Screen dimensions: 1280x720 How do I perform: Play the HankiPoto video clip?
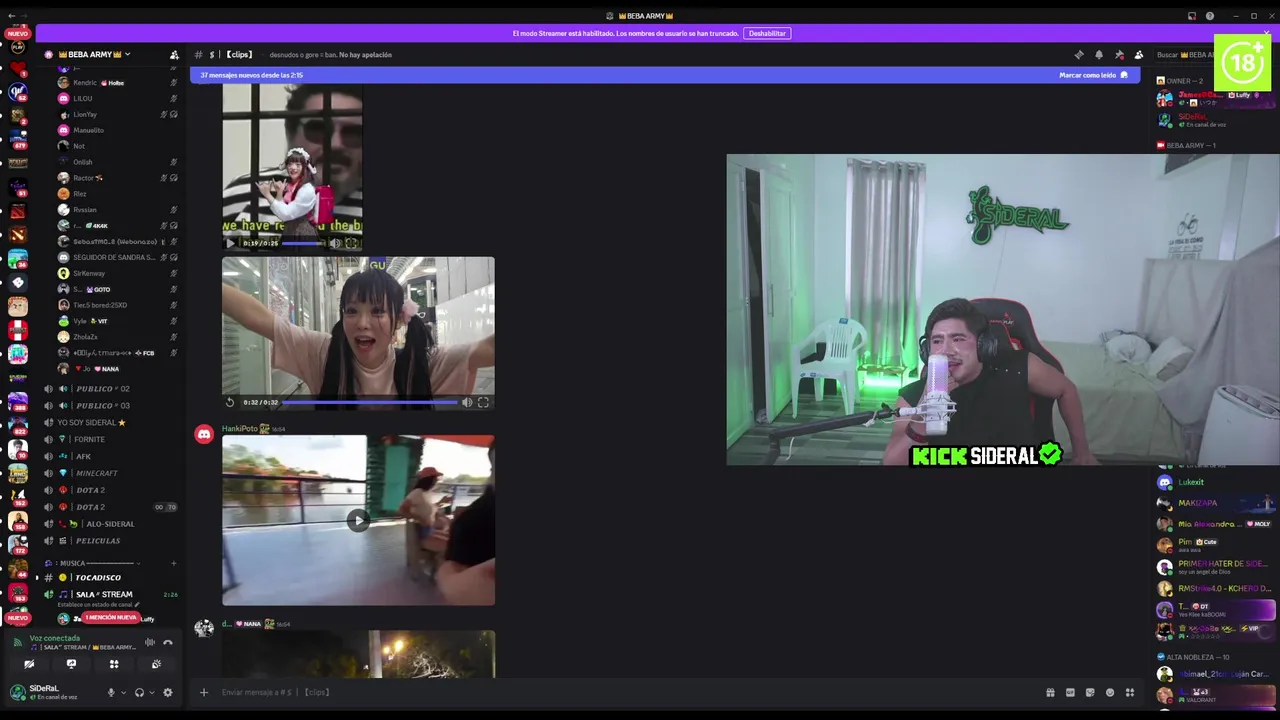pyautogui.click(x=358, y=520)
